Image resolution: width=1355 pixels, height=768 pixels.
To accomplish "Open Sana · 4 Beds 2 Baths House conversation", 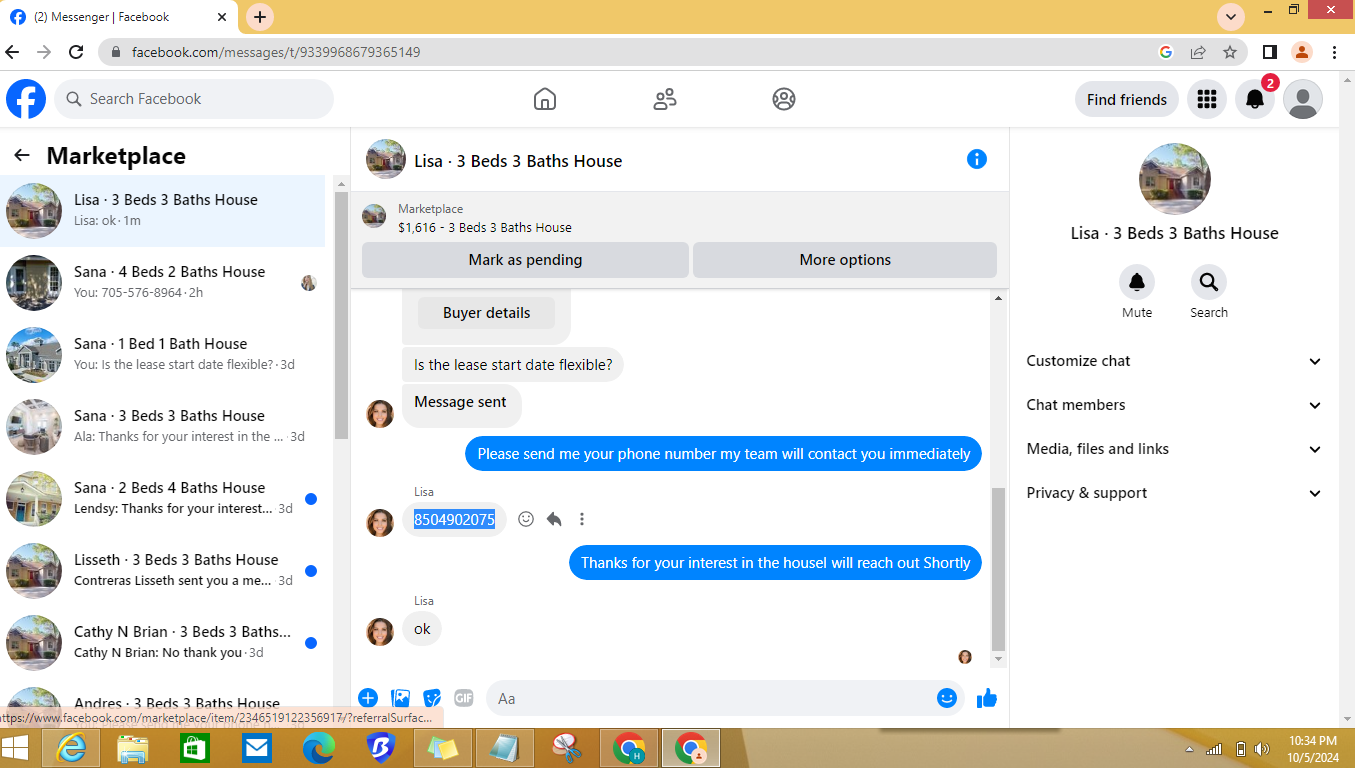I will [163, 283].
